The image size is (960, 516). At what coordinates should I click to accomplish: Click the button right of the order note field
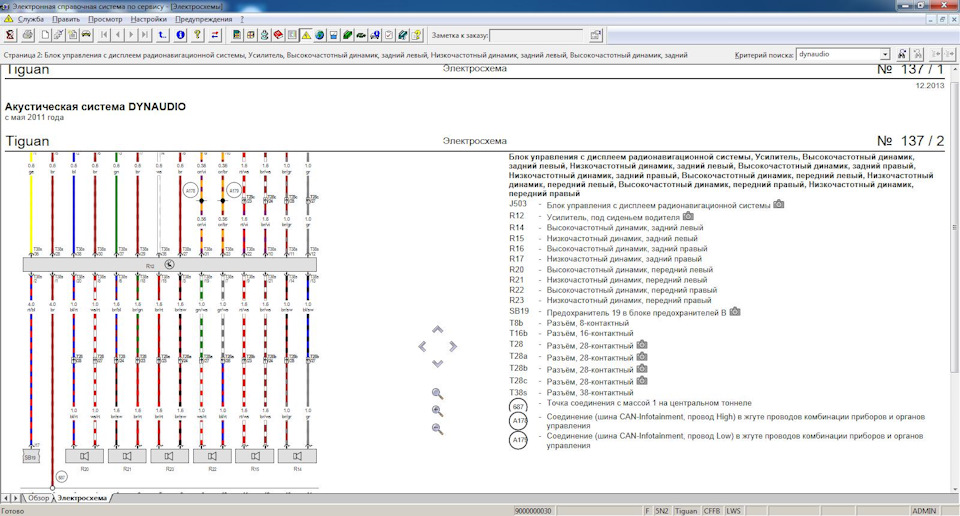pos(595,36)
